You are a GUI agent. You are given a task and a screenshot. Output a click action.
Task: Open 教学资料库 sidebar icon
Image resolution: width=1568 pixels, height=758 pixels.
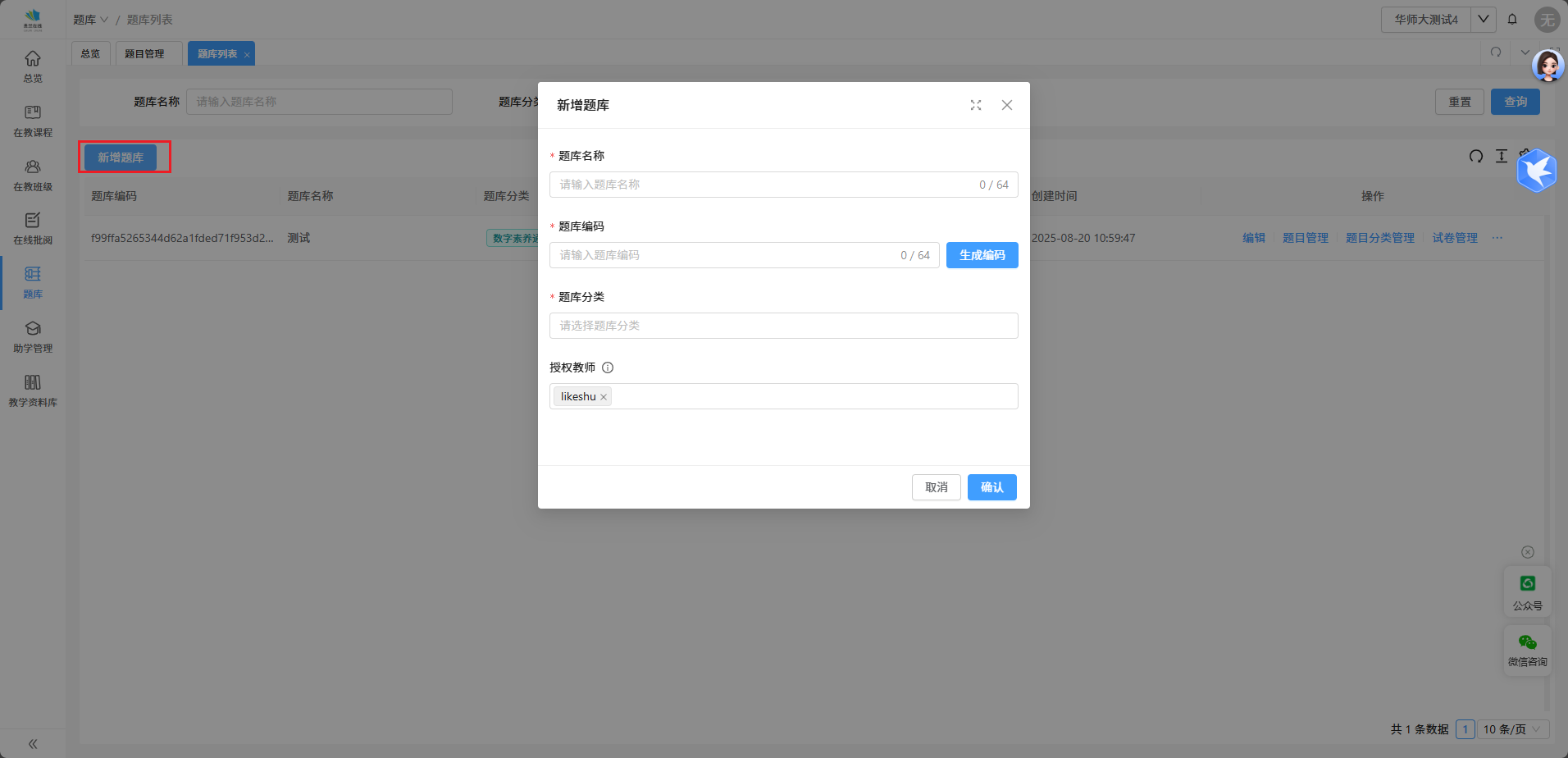tap(33, 390)
